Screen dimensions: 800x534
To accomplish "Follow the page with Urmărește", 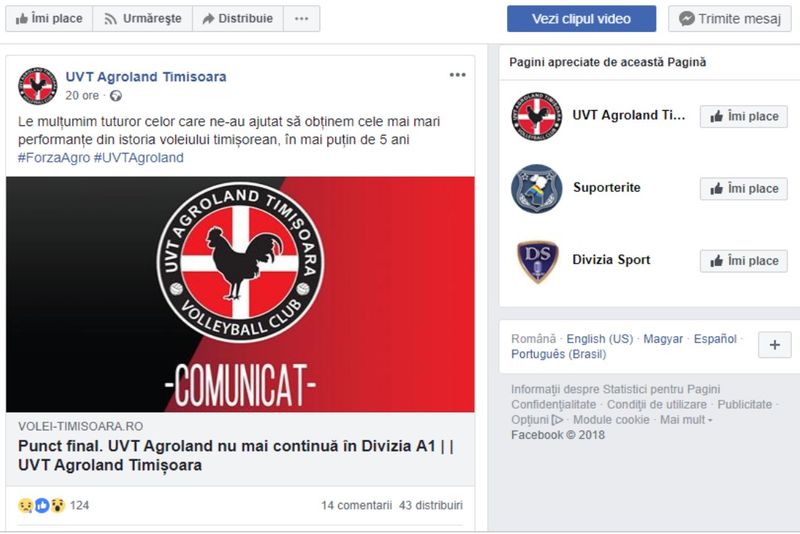I will click(x=143, y=19).
